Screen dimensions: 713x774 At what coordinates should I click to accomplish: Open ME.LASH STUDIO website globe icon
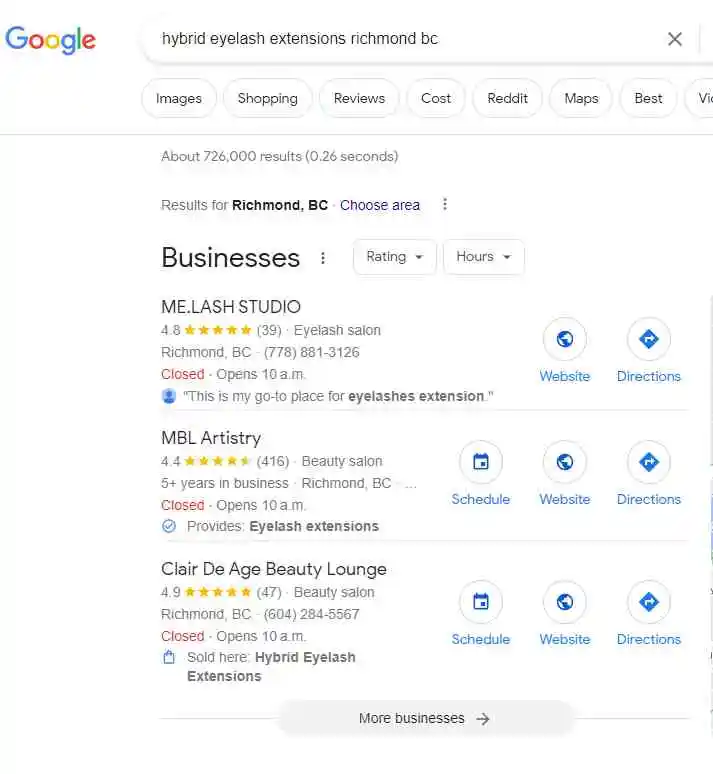pyautogui.click(x=565, y=340)
